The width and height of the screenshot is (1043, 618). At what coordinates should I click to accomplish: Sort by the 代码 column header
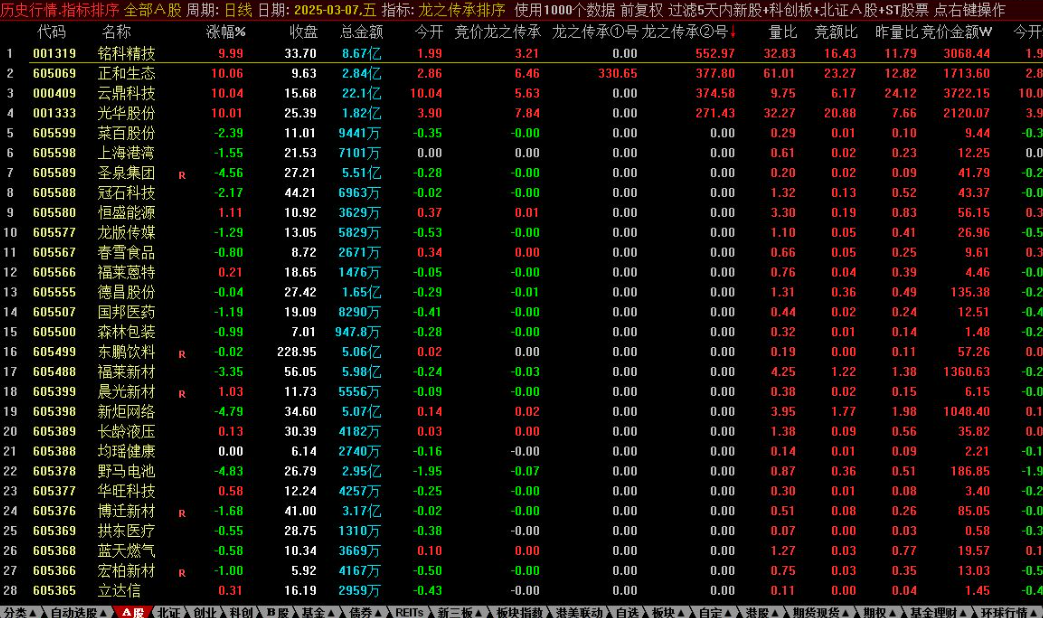coord(51,32)
